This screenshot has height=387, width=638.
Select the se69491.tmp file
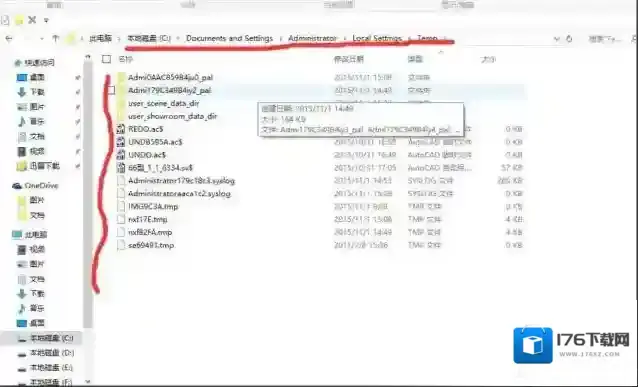[151, 245]
